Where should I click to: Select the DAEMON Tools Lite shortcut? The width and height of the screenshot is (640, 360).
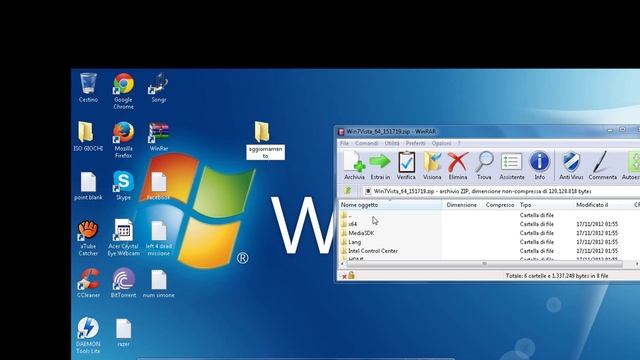tap(88, 336)
